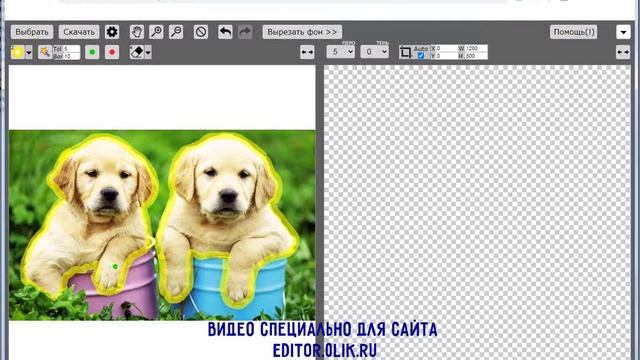The width and height of the screenshot is (640, 360).
Task: Open the eraser size dropdown
Action: coord(148,52)
